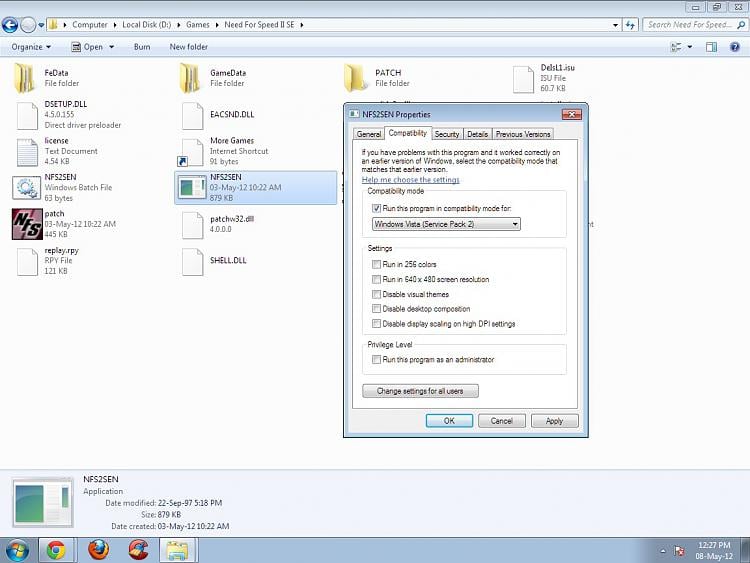
Task: Change view with the views icon
Action: pyautogui.click(x=676, y=47)
